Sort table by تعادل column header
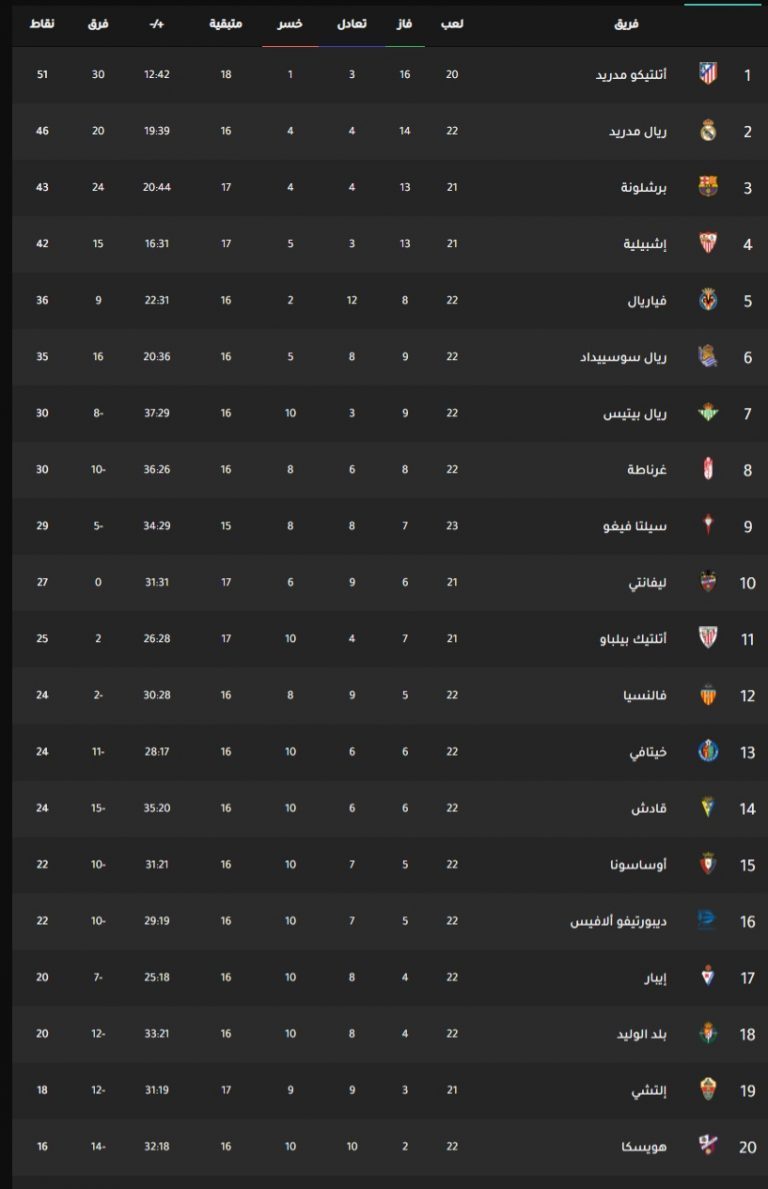The width and height of the screenshot is (768, 1189). click(351, 24)
